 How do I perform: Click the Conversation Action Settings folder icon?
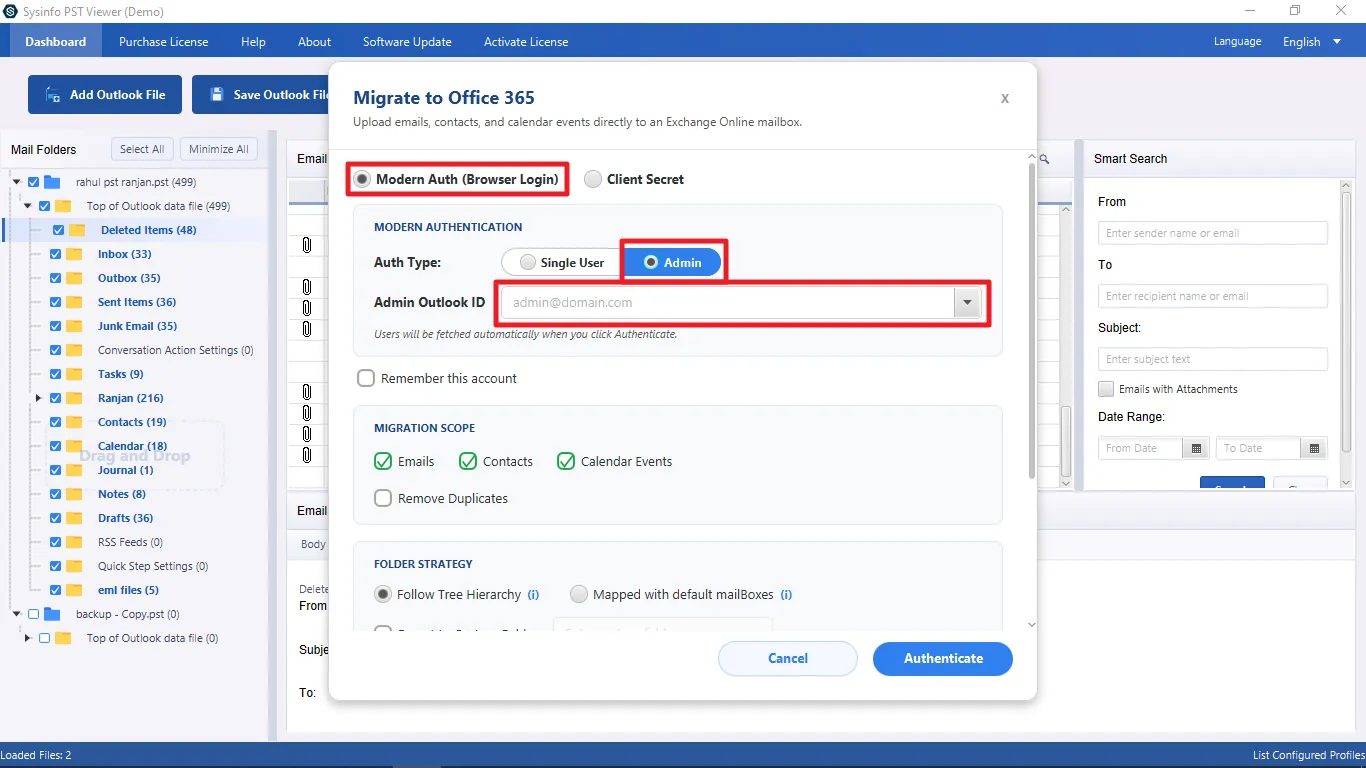click(74, 350)
